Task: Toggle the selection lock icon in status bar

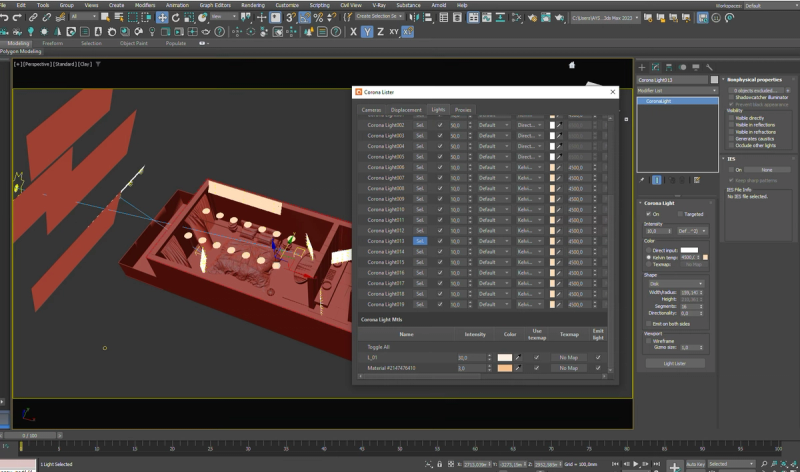Action: pos(439,464)
